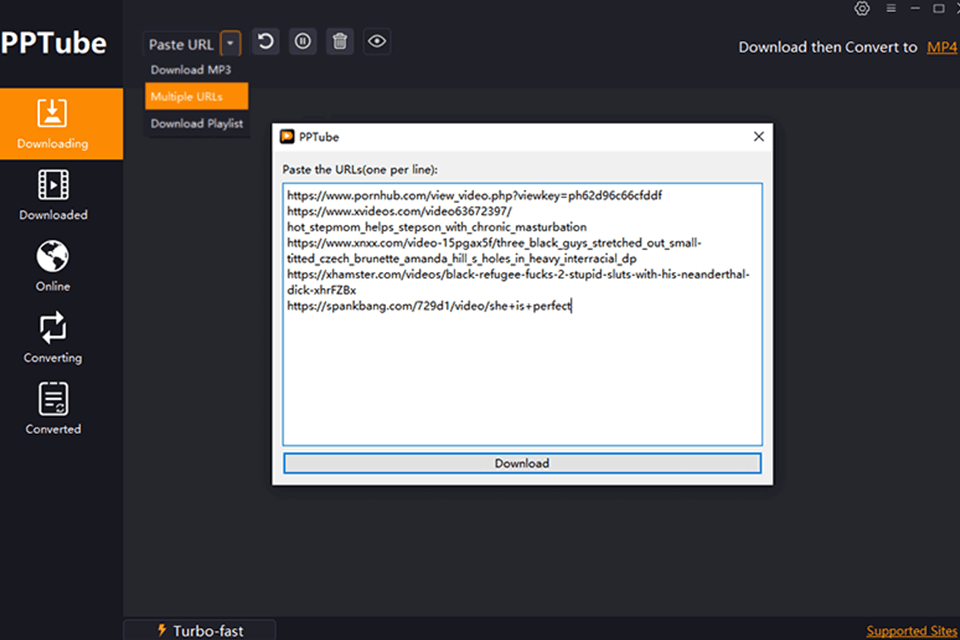The width and height of the screenshot is (960, 640).
Task: Open the Downloading section in sidebar
Action: [x=61, y=124]
